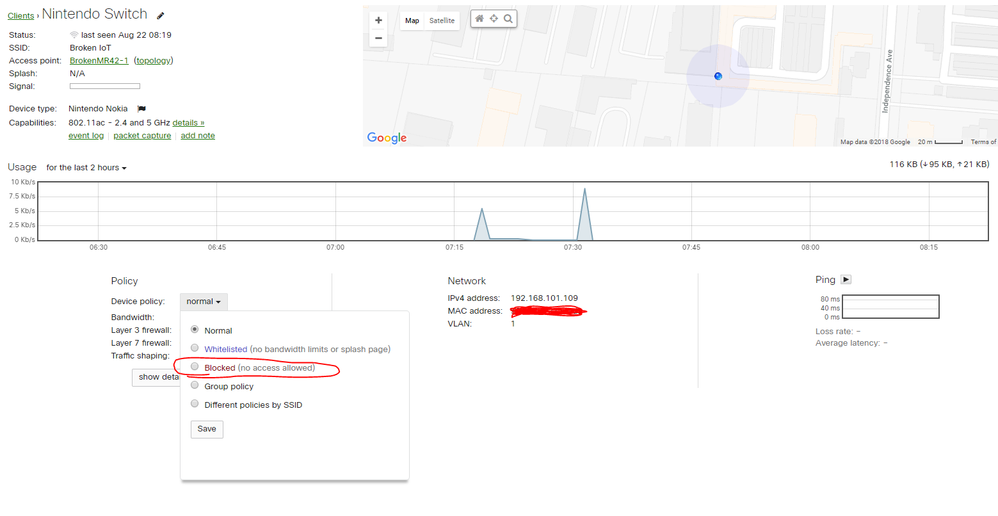The image size is (998, 516).
Task: Open the usage time range dropdown
Action: 86,168
